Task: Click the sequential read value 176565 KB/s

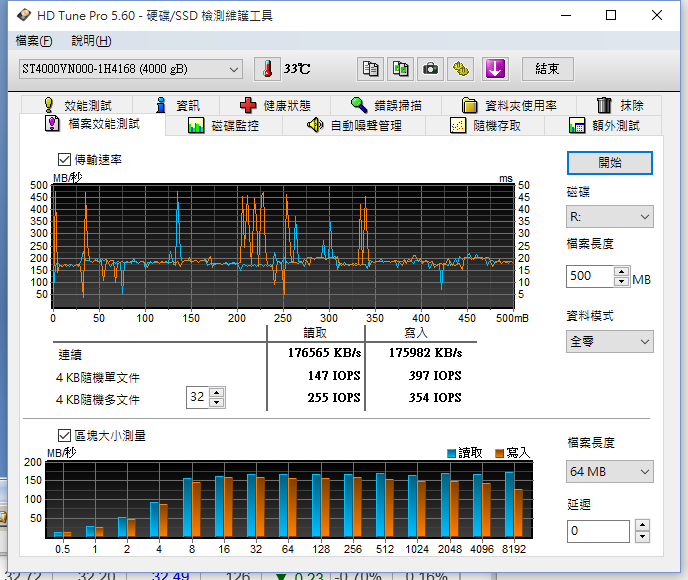Action: (x=324, y=353)
